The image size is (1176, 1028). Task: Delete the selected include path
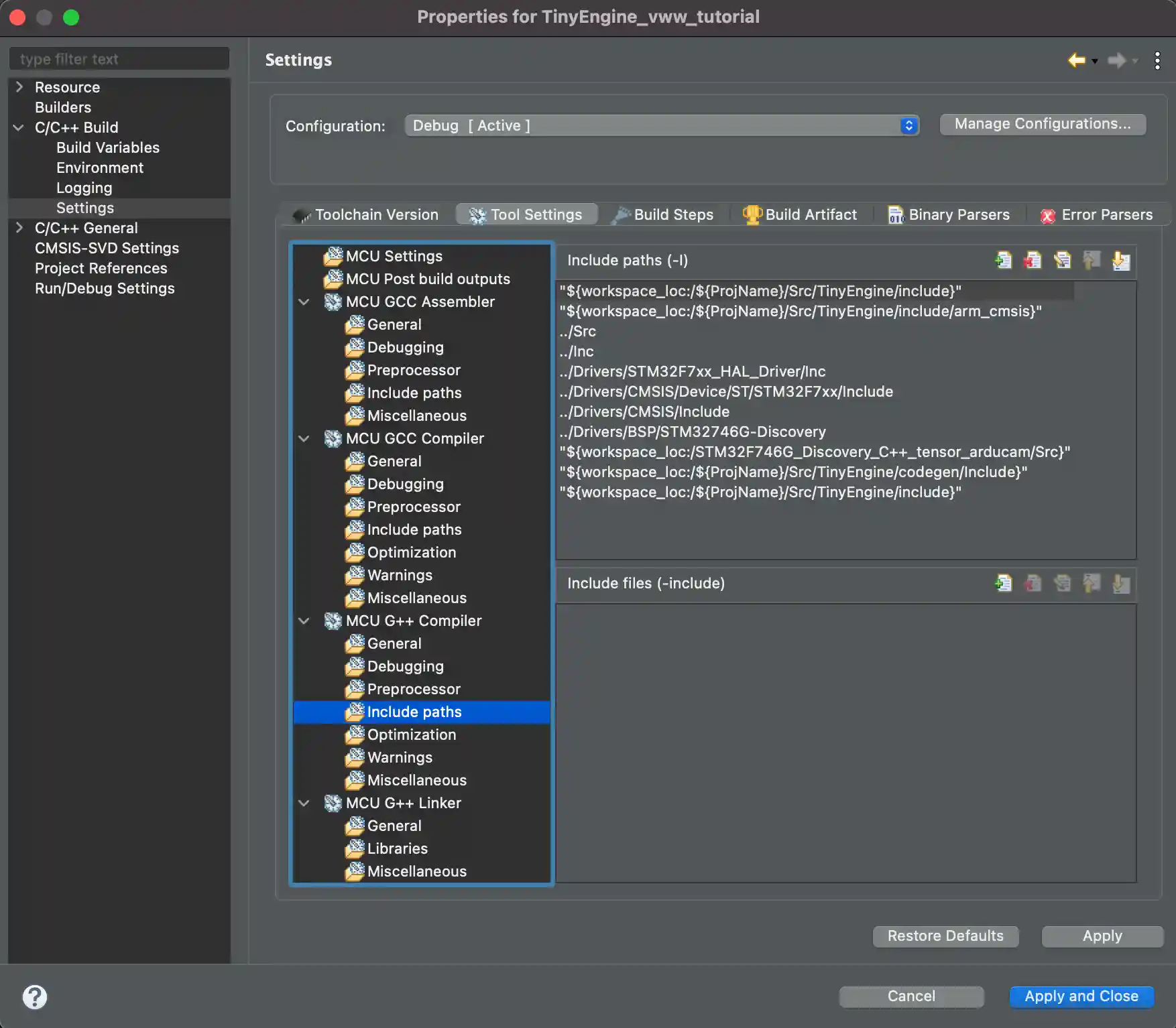coord(1033,261)
